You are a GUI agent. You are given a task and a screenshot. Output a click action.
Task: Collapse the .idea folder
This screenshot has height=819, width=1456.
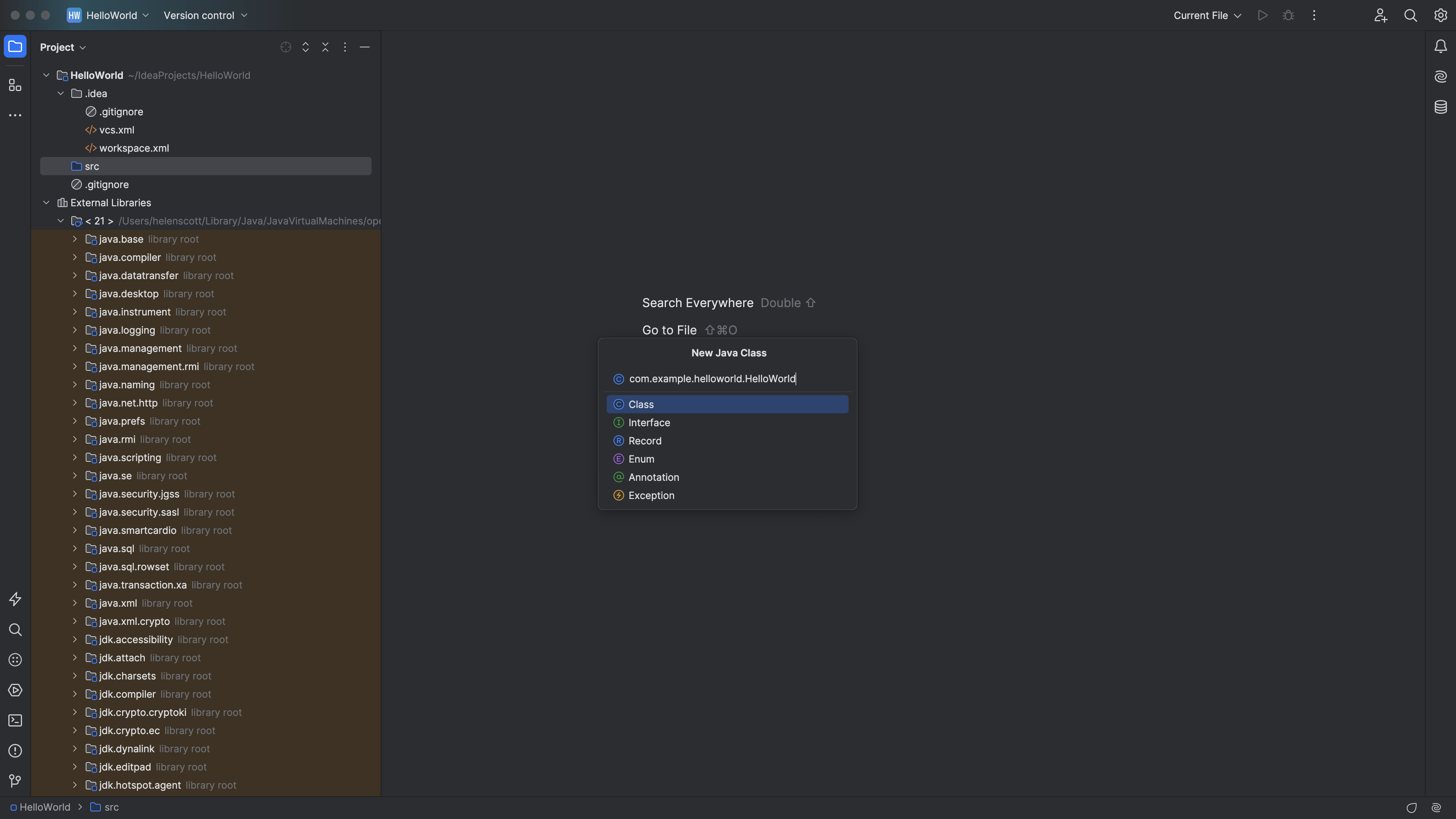point(61,94)
